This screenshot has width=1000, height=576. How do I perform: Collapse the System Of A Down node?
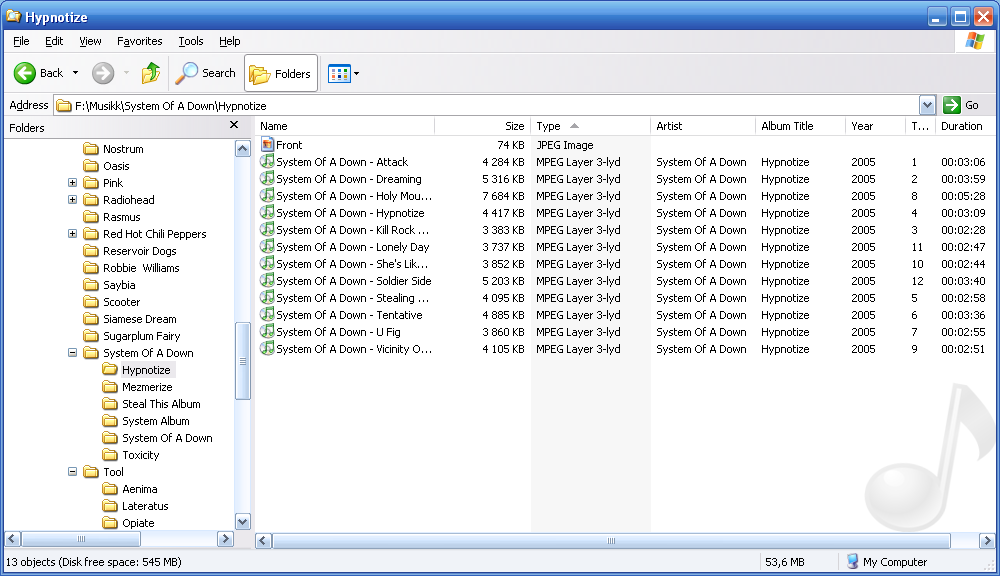(x=72, y=353)
